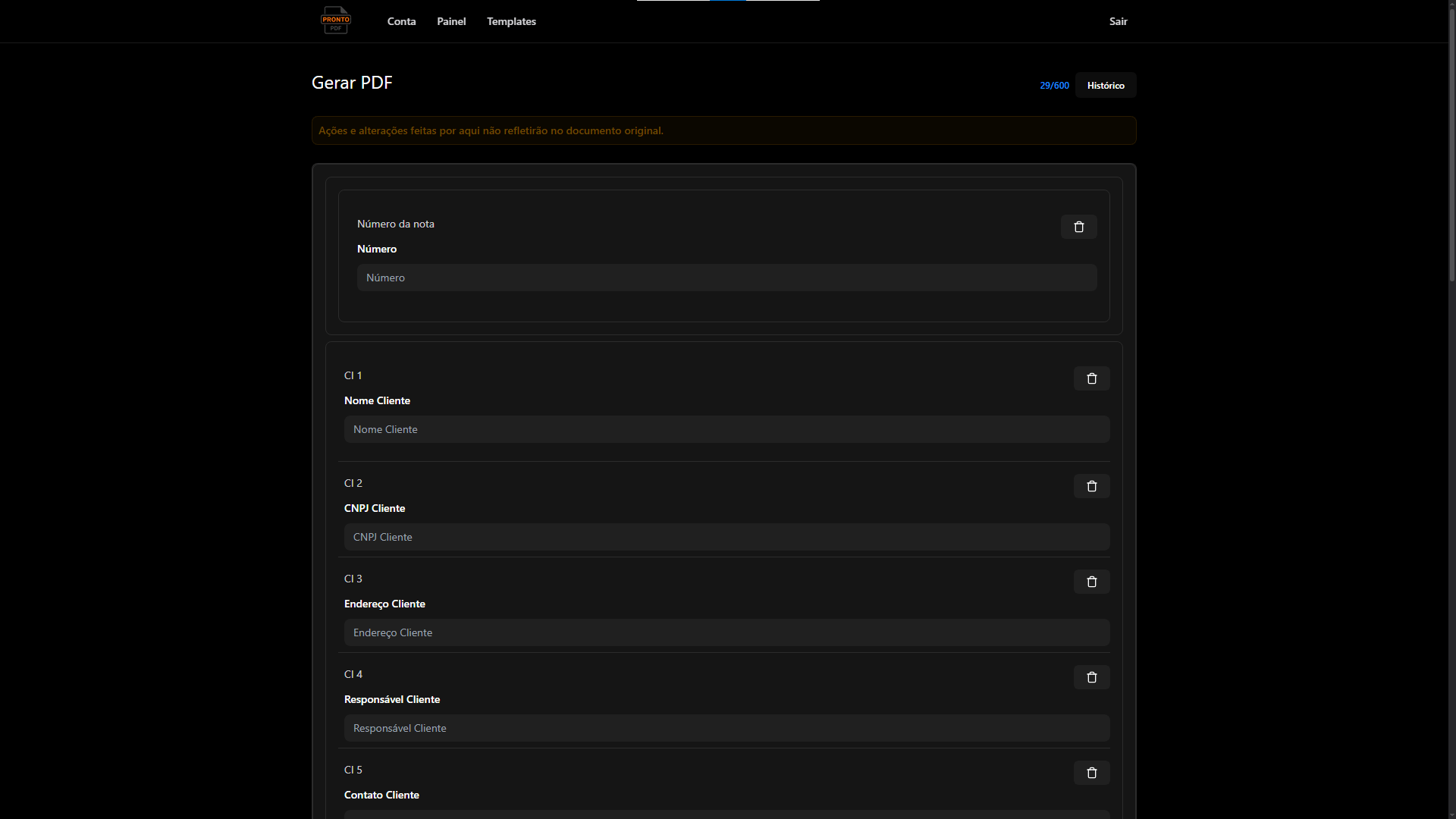The image size is (1456, 819).
Task: Delete the Número da nota field
Action: coord(1078,227)
